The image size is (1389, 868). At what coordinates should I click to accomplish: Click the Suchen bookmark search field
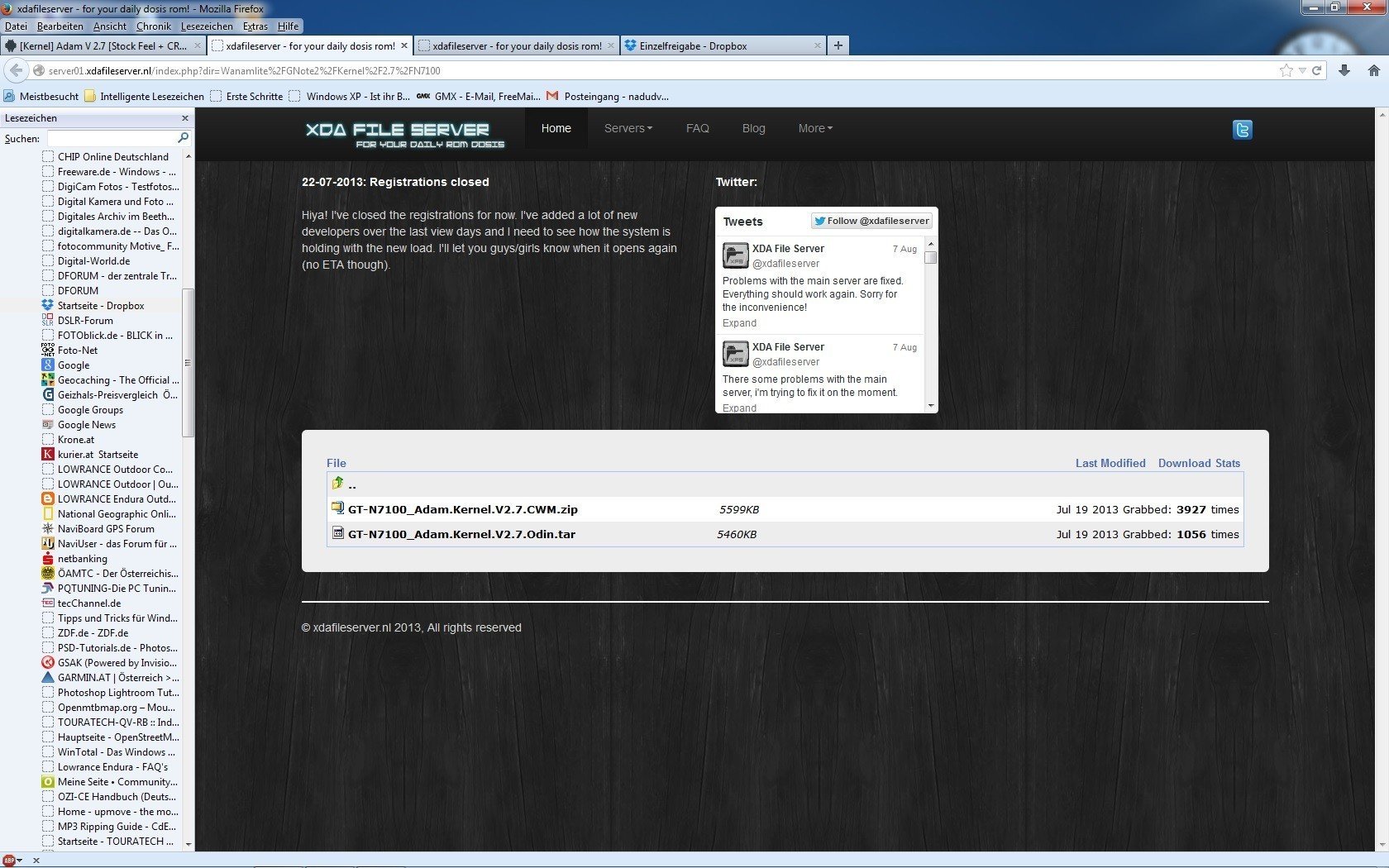click(112, 138)
